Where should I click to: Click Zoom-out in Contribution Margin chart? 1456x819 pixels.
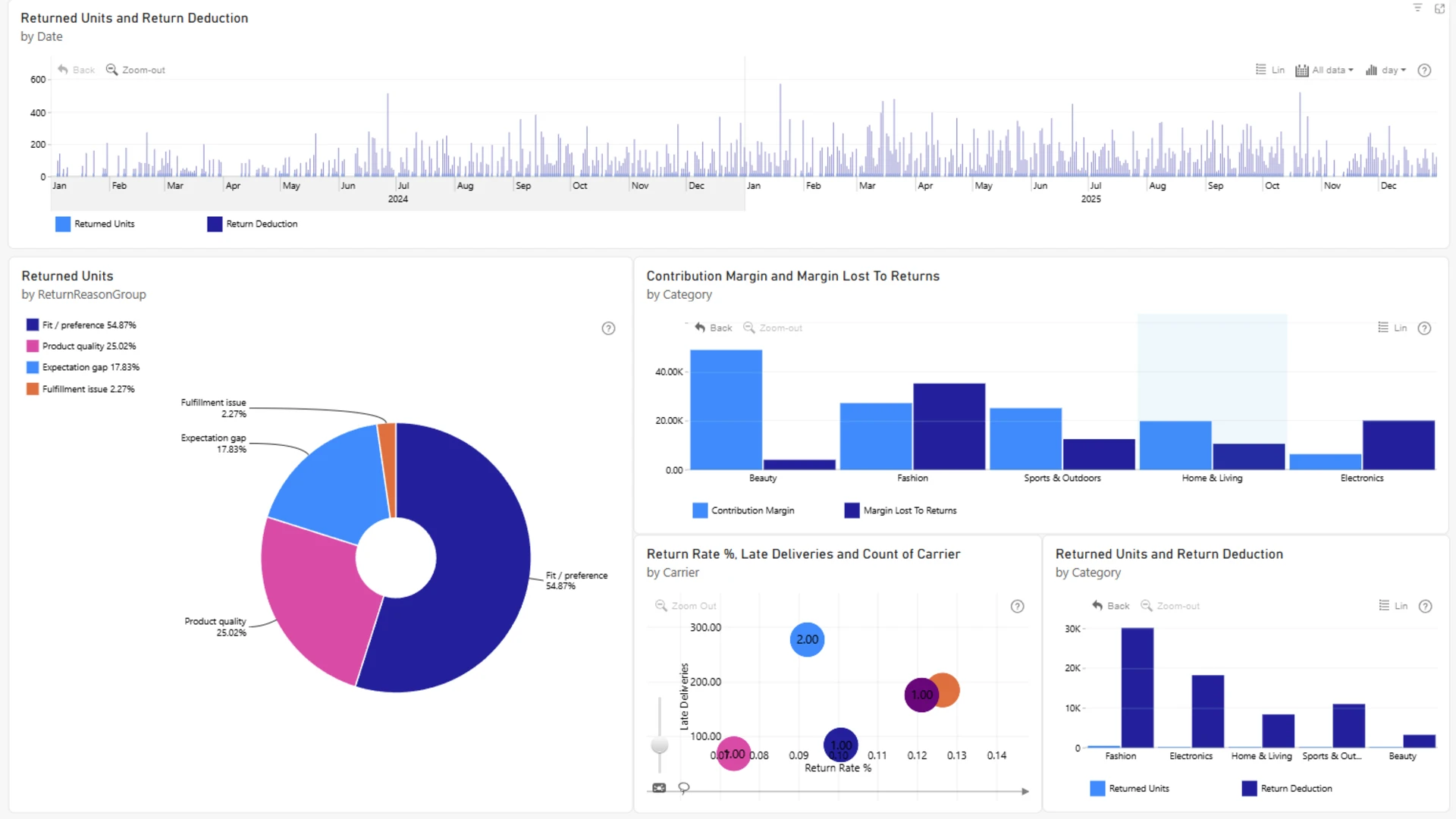click(773, 328)
